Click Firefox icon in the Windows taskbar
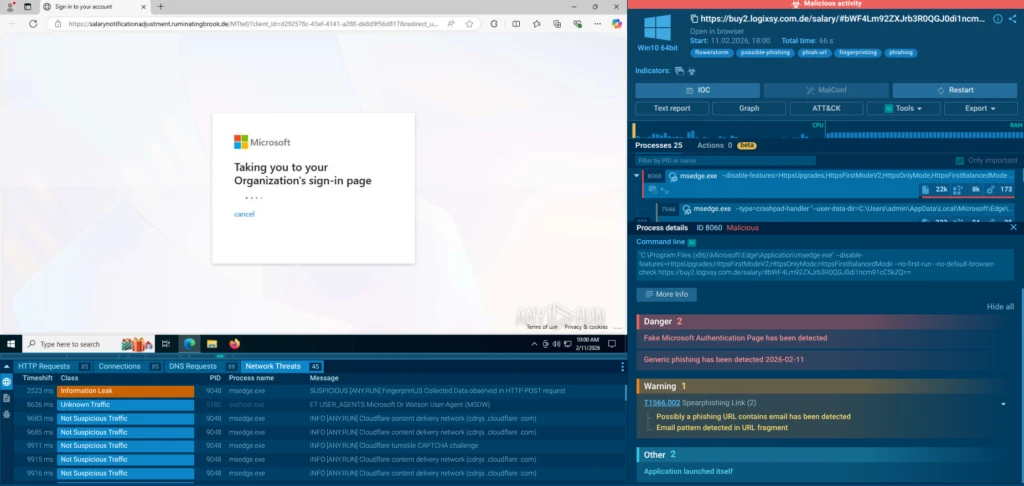 point(235,344)
